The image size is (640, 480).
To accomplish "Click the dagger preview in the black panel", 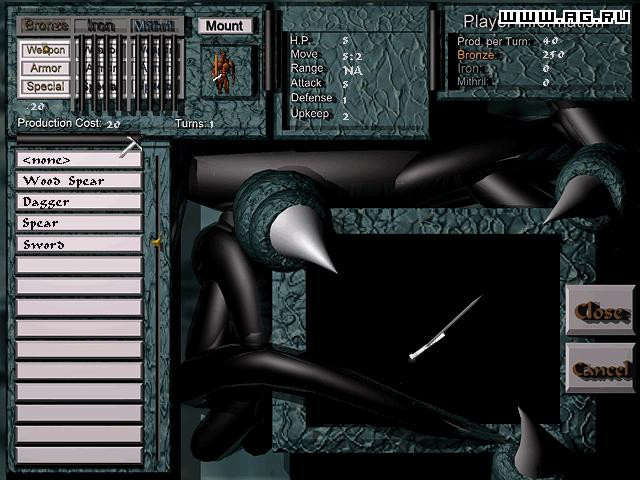I will tap(446, 329).
